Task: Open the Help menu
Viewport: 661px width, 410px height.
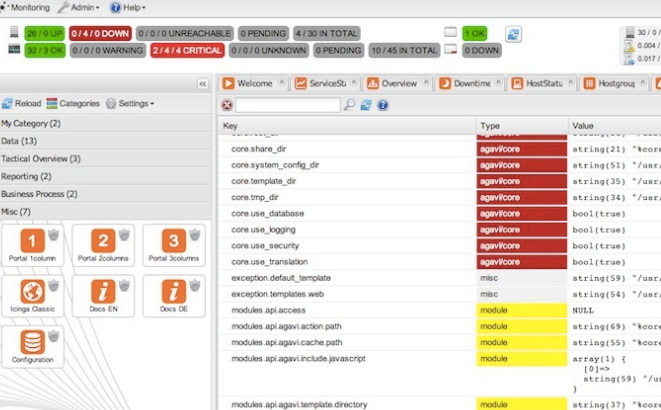Action: click(127, 7)
